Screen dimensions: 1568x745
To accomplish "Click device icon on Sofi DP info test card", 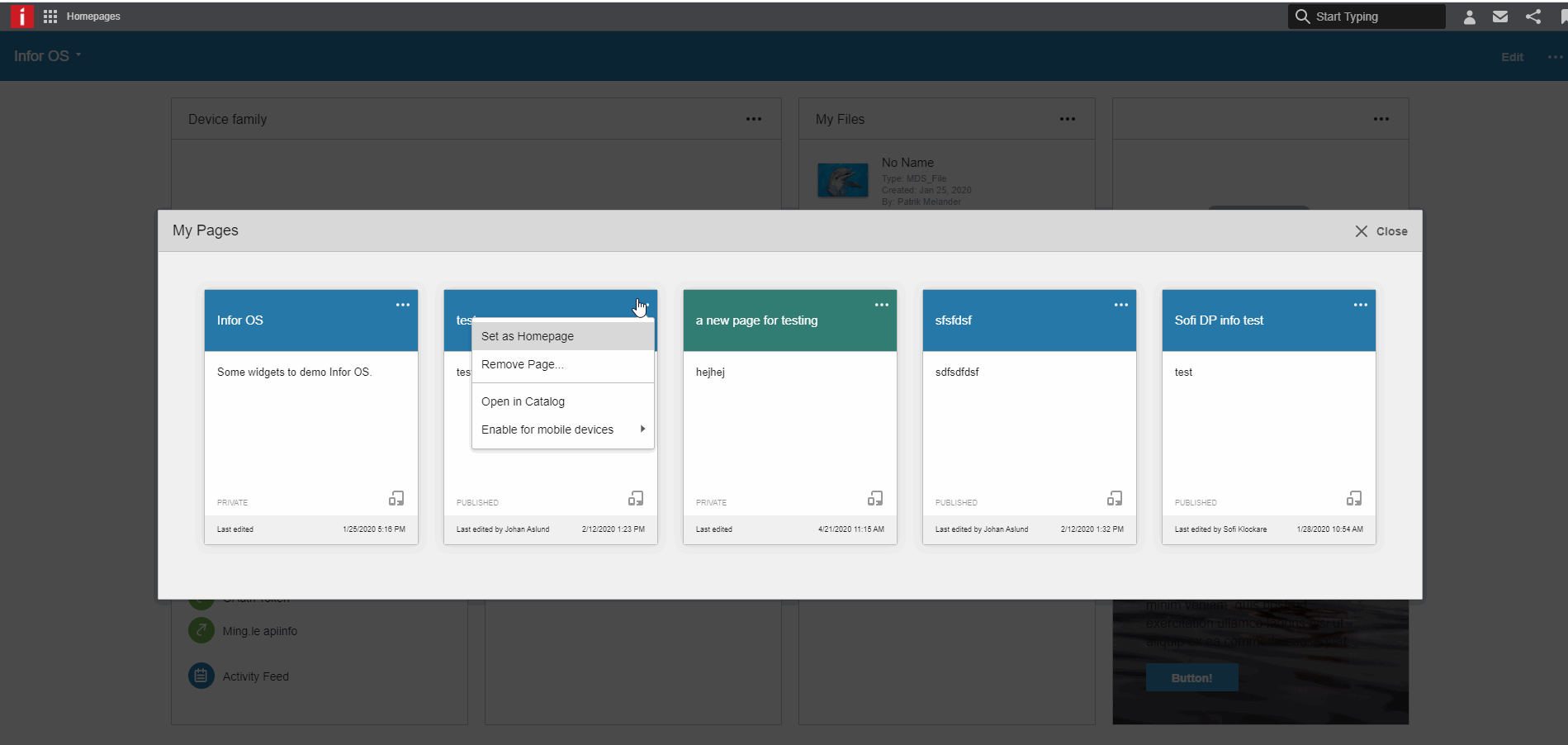I will (1354, 498).
